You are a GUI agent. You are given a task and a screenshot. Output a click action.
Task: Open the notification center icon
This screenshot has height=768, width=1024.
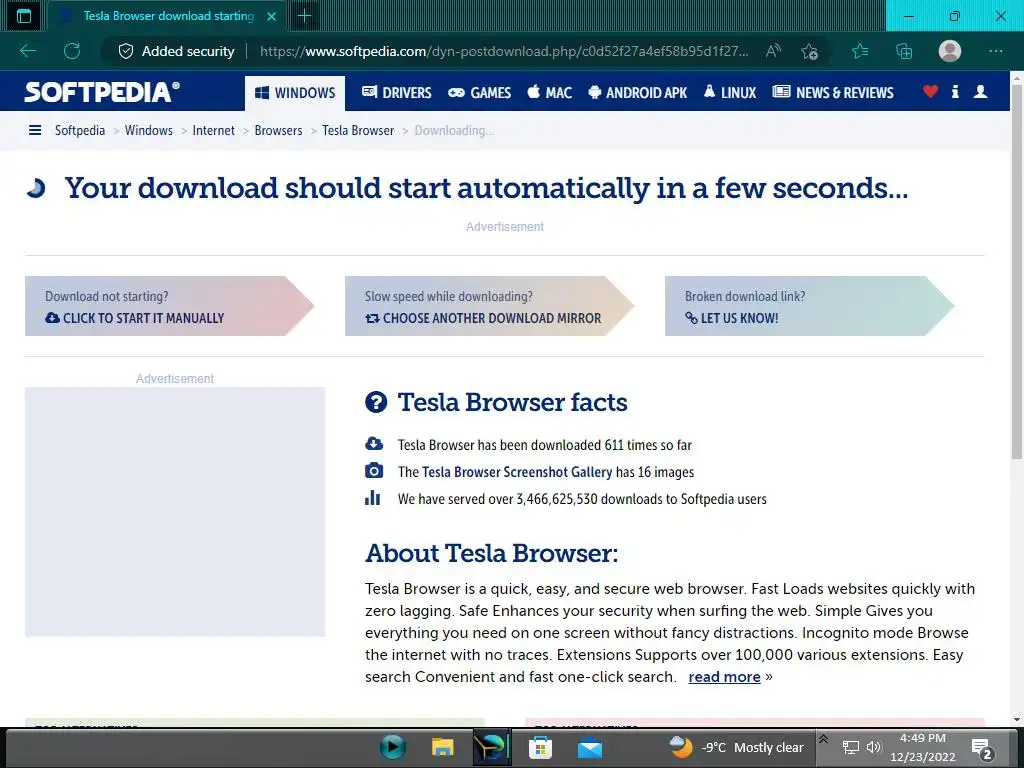[x=981, y=748]
